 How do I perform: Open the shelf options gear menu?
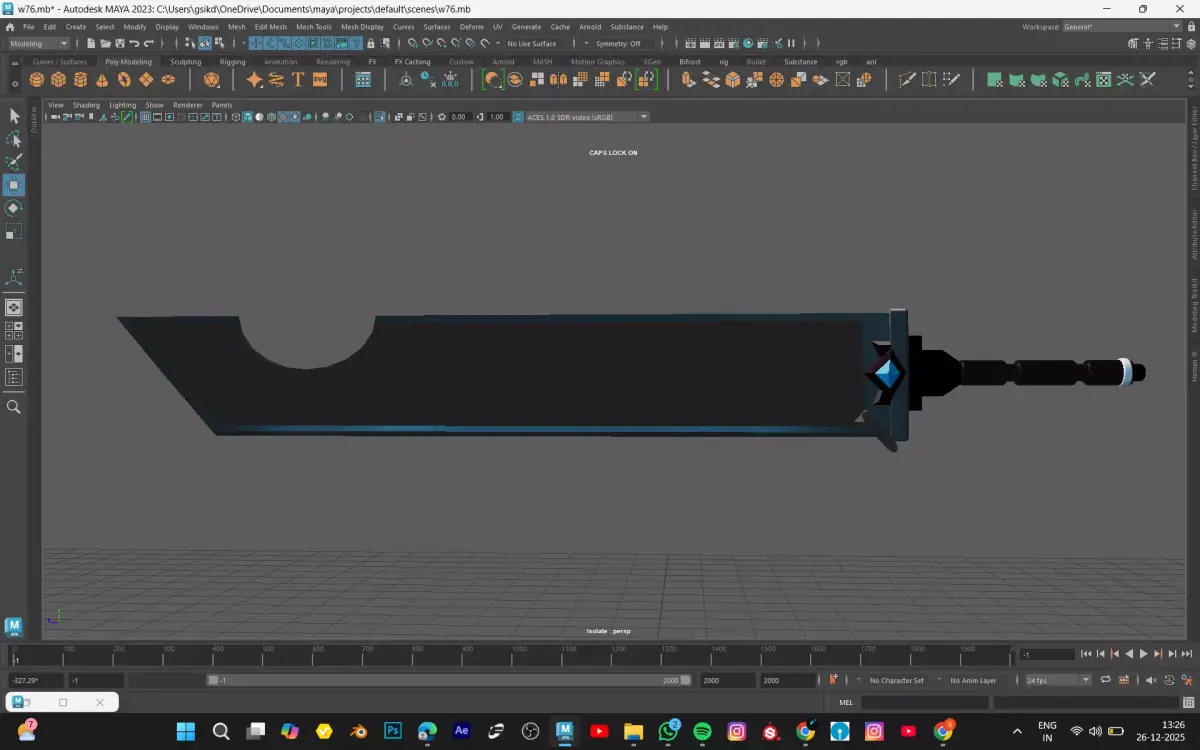point(14,83)
